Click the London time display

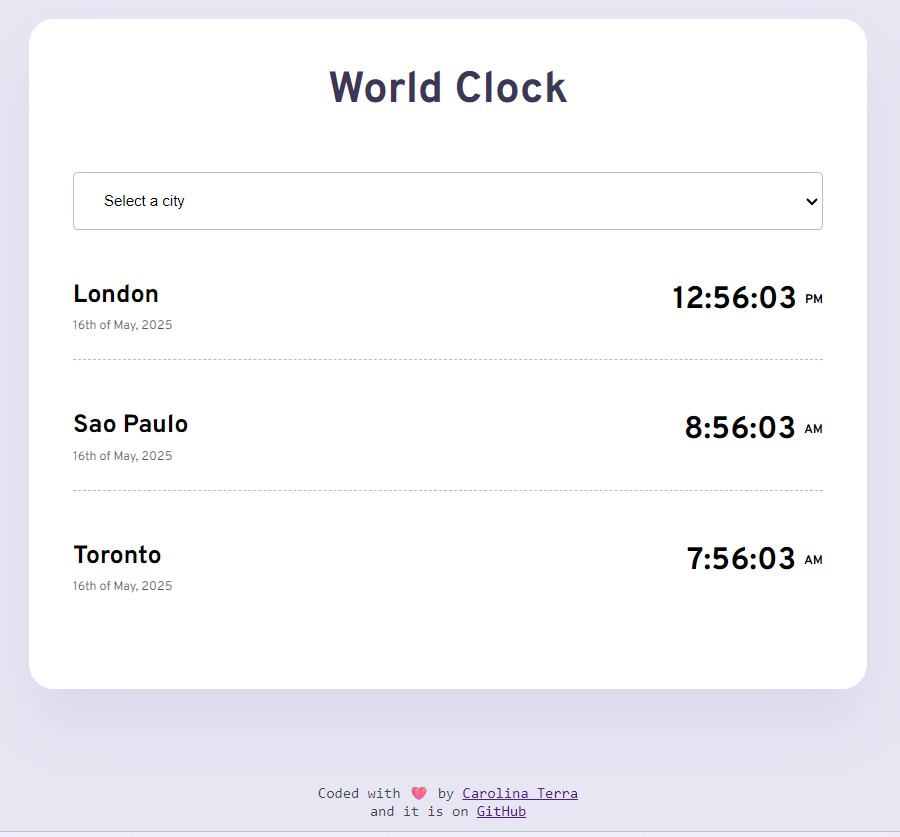[737, 297]
